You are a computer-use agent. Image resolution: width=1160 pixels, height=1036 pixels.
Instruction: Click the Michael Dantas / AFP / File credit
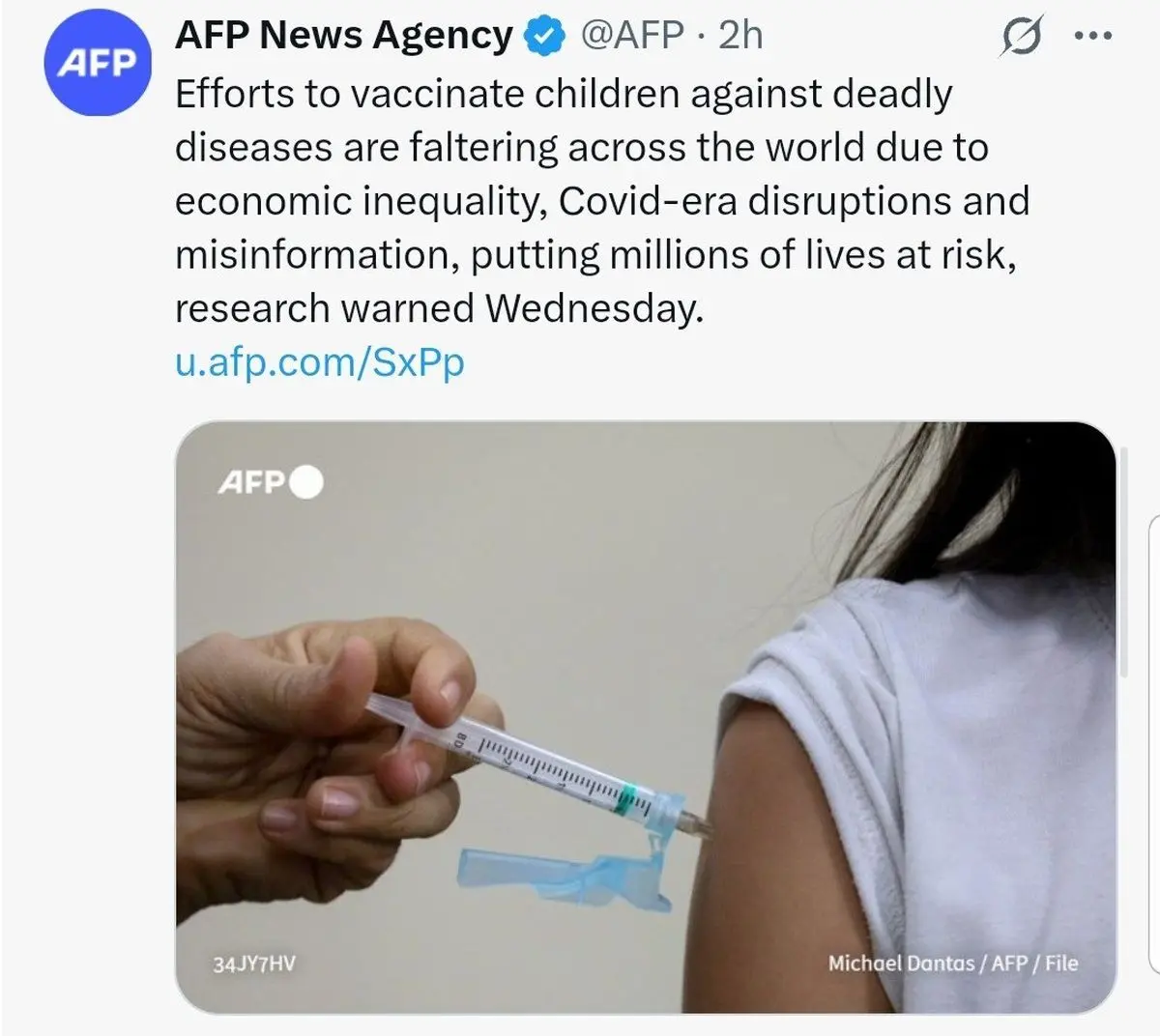pos(952,963)
